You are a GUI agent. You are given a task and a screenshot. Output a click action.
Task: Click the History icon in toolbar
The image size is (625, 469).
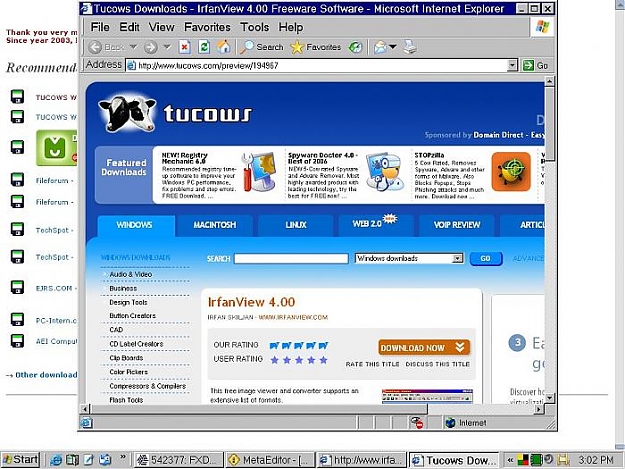pyautogui.click(x=355, y=47)
